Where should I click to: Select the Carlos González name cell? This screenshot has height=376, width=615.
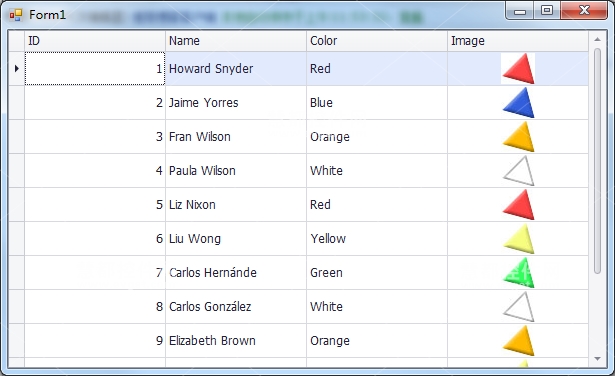[x=236, y=307]
